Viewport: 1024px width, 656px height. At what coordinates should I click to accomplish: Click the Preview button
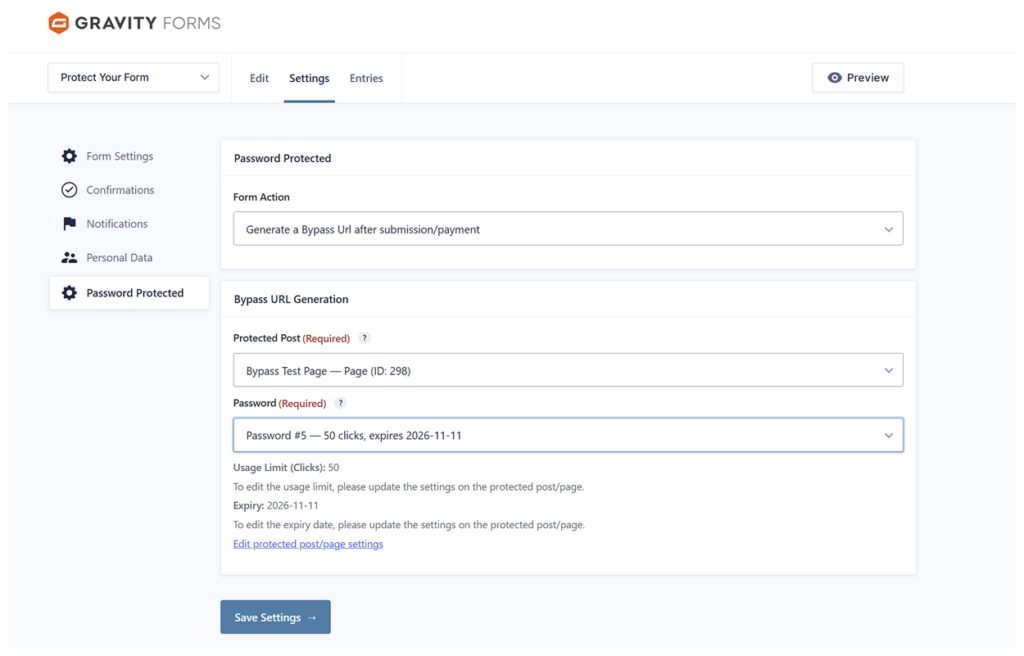(858, 78)
